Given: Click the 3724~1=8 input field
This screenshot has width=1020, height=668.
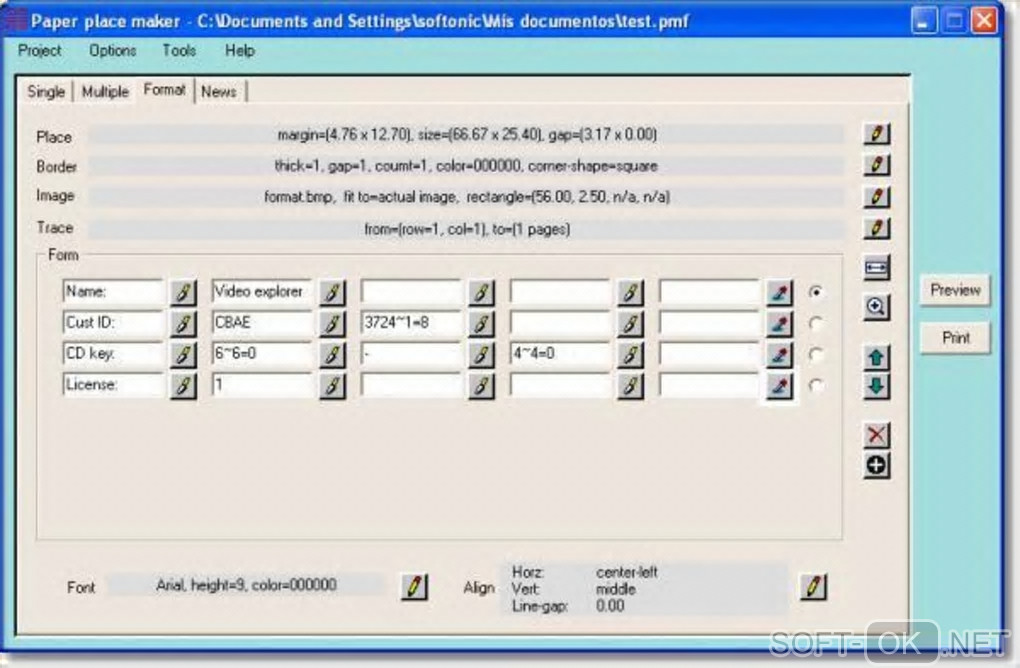Looking at the screenshot, I should (411, 323).
